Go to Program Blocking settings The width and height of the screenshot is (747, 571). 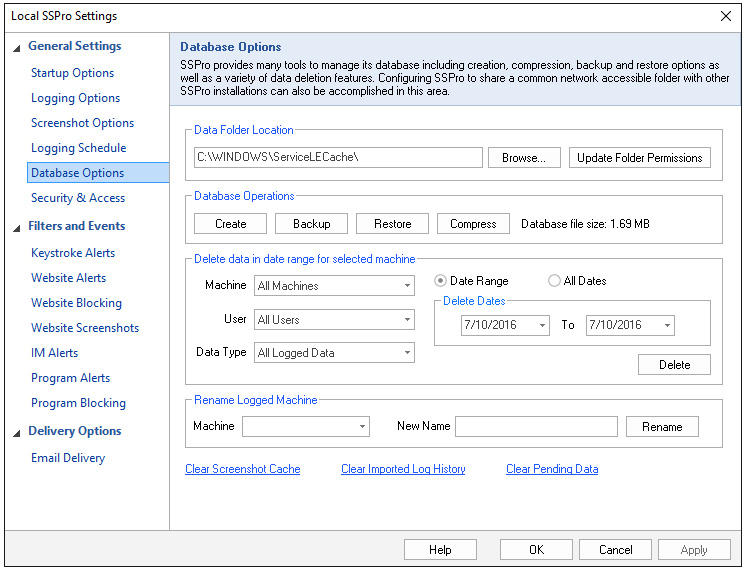click(78, 403)
